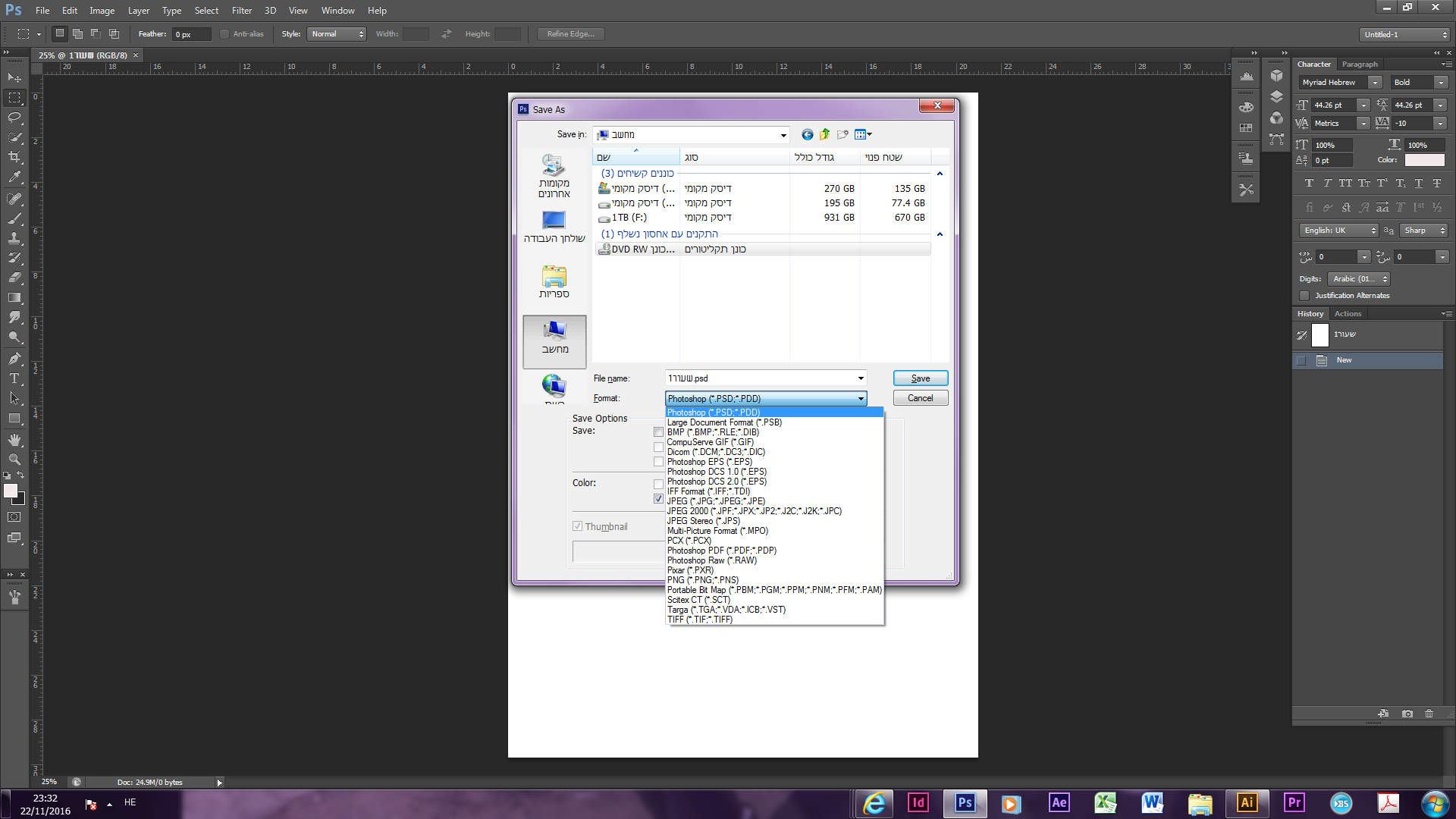
Task: Select the Hand tool
Action: (x=14, y=440)
